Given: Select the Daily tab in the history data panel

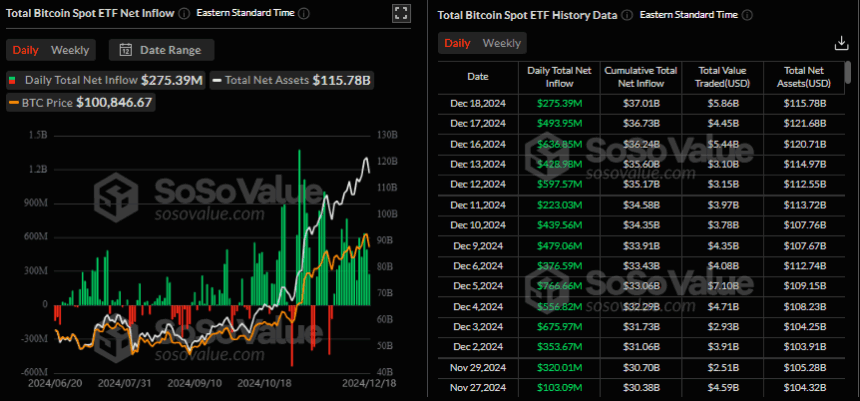Looking at the screenshot, I should coord(457,43).
